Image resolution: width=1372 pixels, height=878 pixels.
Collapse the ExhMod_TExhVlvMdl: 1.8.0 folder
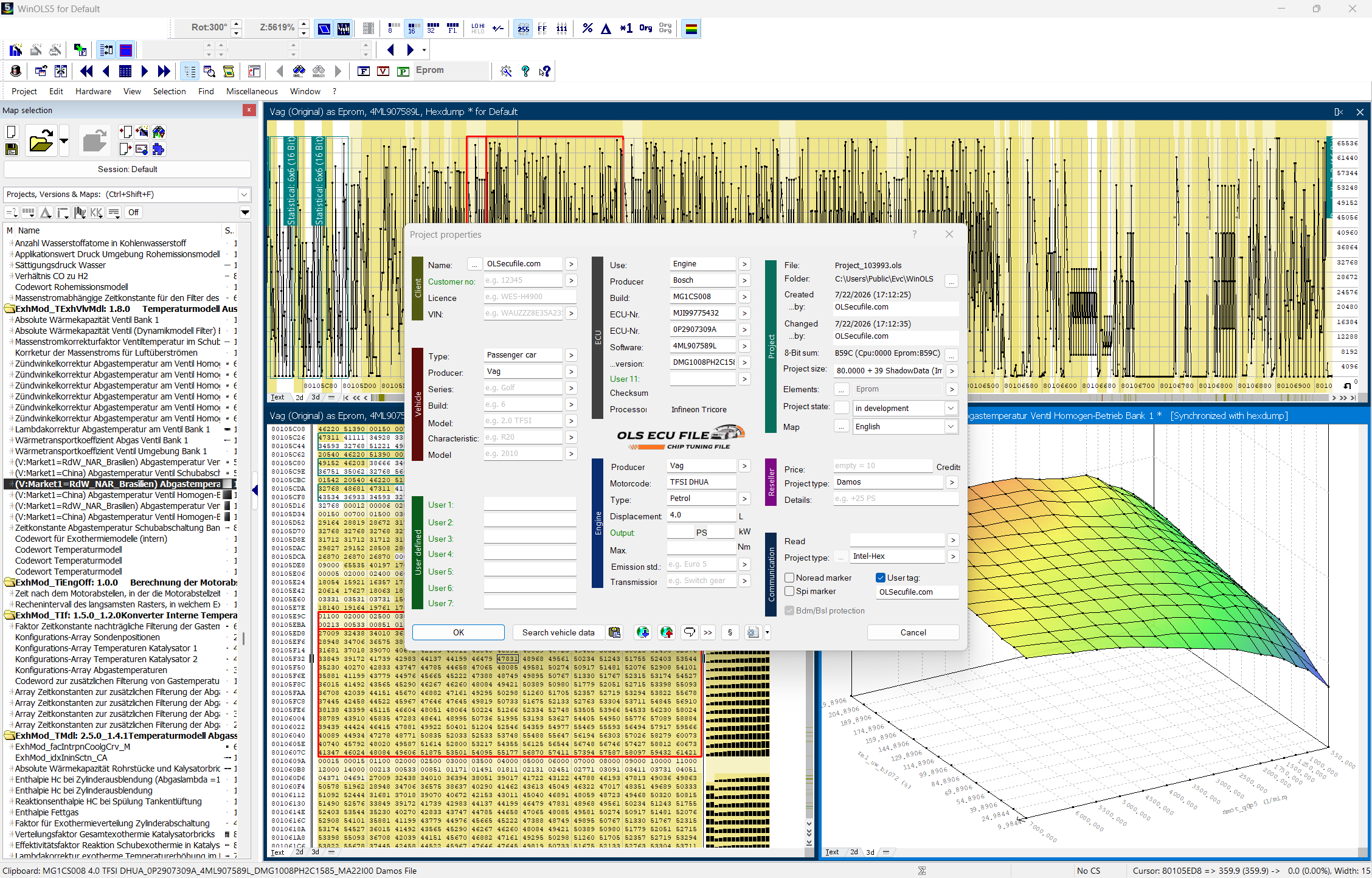(9, 309)
